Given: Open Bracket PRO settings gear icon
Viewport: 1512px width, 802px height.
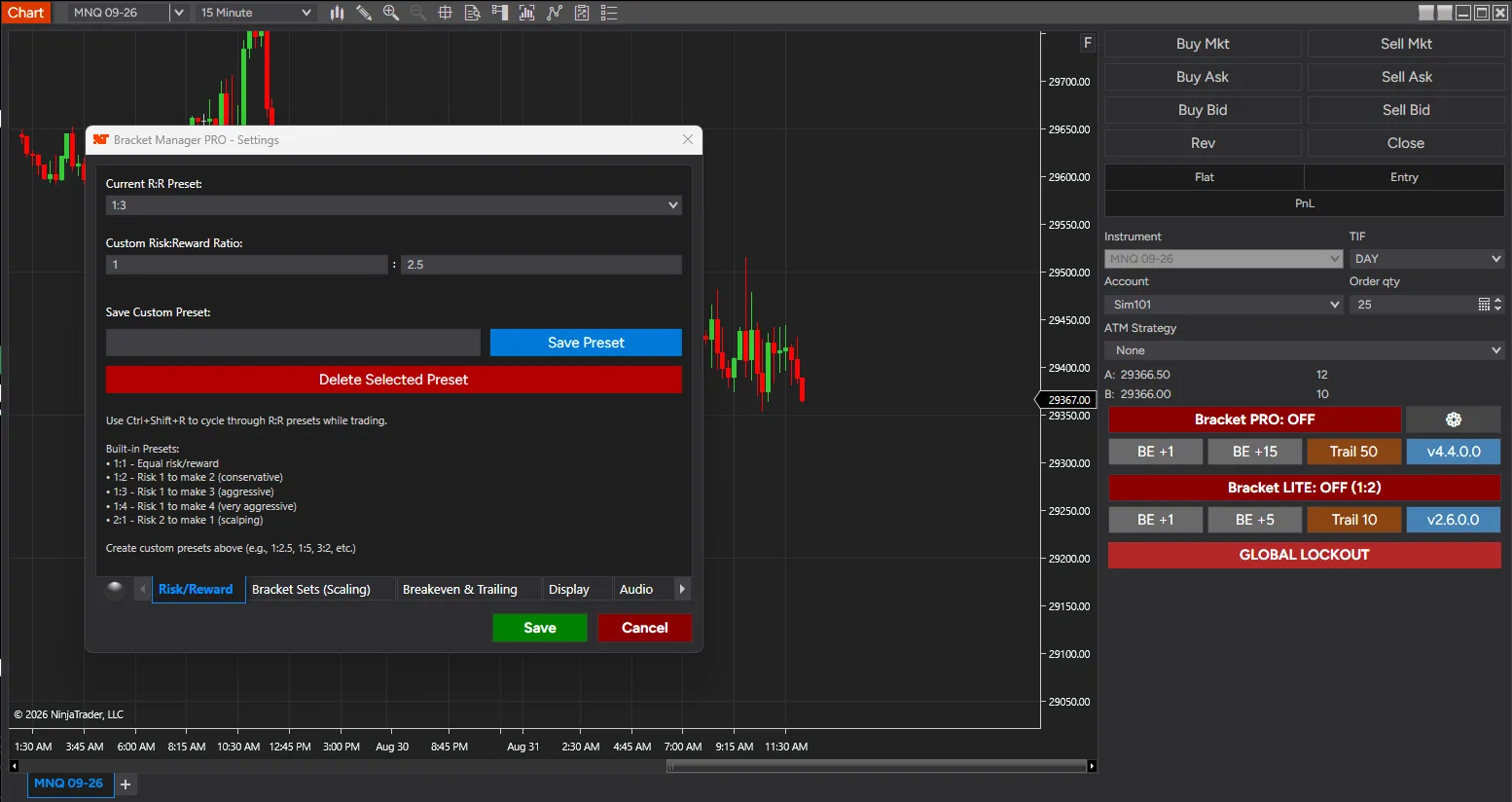Looking at the screenshot, I should pos(1454,419).
